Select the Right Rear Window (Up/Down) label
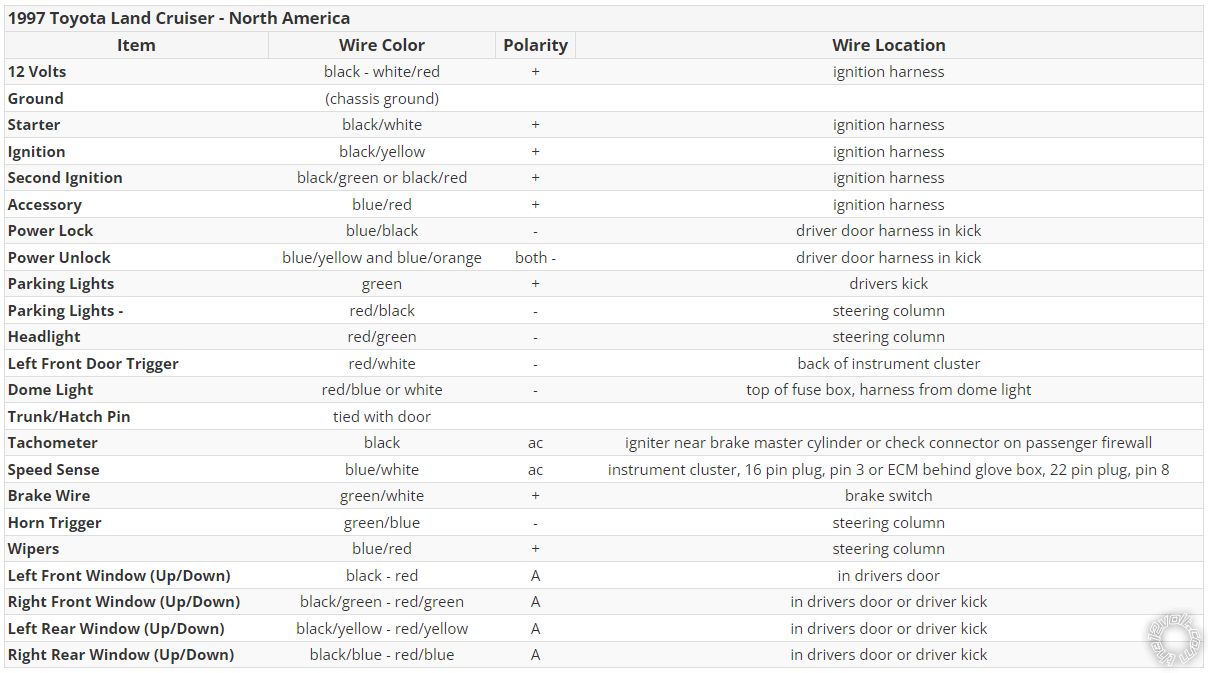 121,655
